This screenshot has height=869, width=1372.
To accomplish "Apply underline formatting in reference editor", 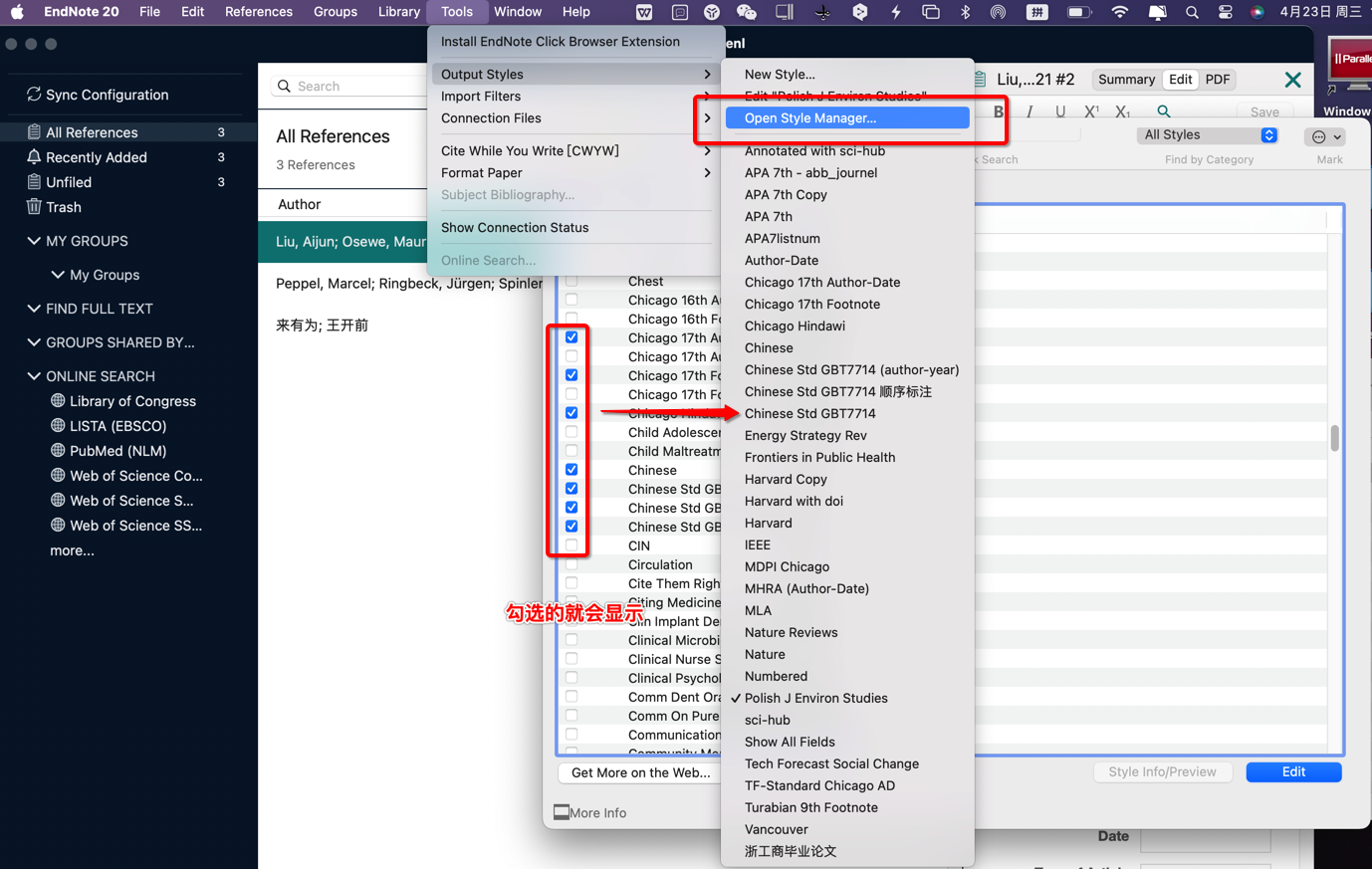I will [x=1060, y=111].
